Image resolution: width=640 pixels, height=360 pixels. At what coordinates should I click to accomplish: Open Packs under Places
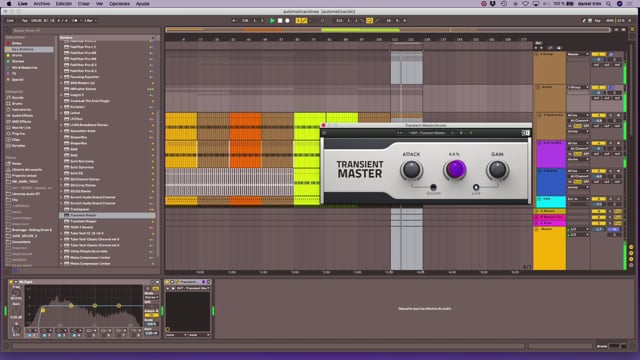pyautogui.click(x=16, y=164)
